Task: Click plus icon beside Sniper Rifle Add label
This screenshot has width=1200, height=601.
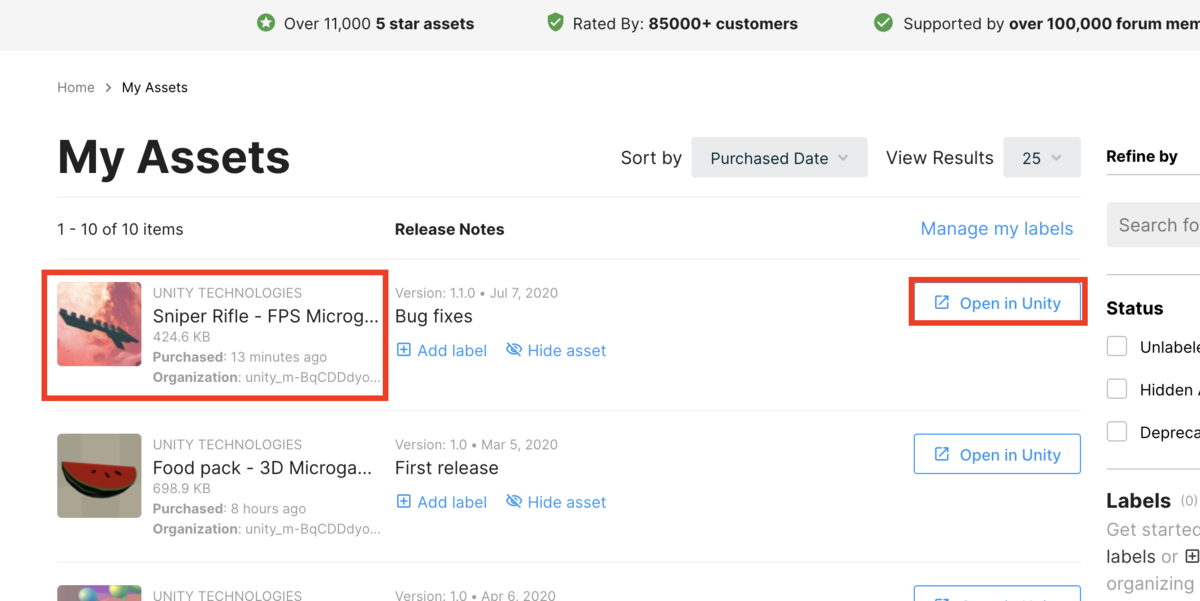Action: point(404,350)
